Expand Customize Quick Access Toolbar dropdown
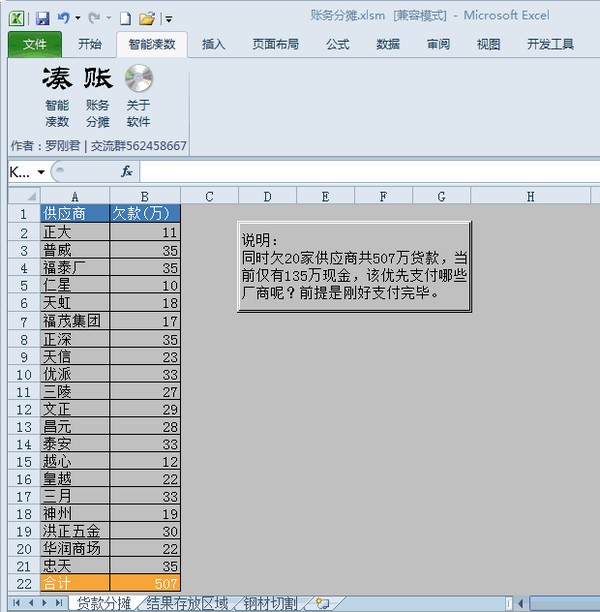 coord(168,18)
